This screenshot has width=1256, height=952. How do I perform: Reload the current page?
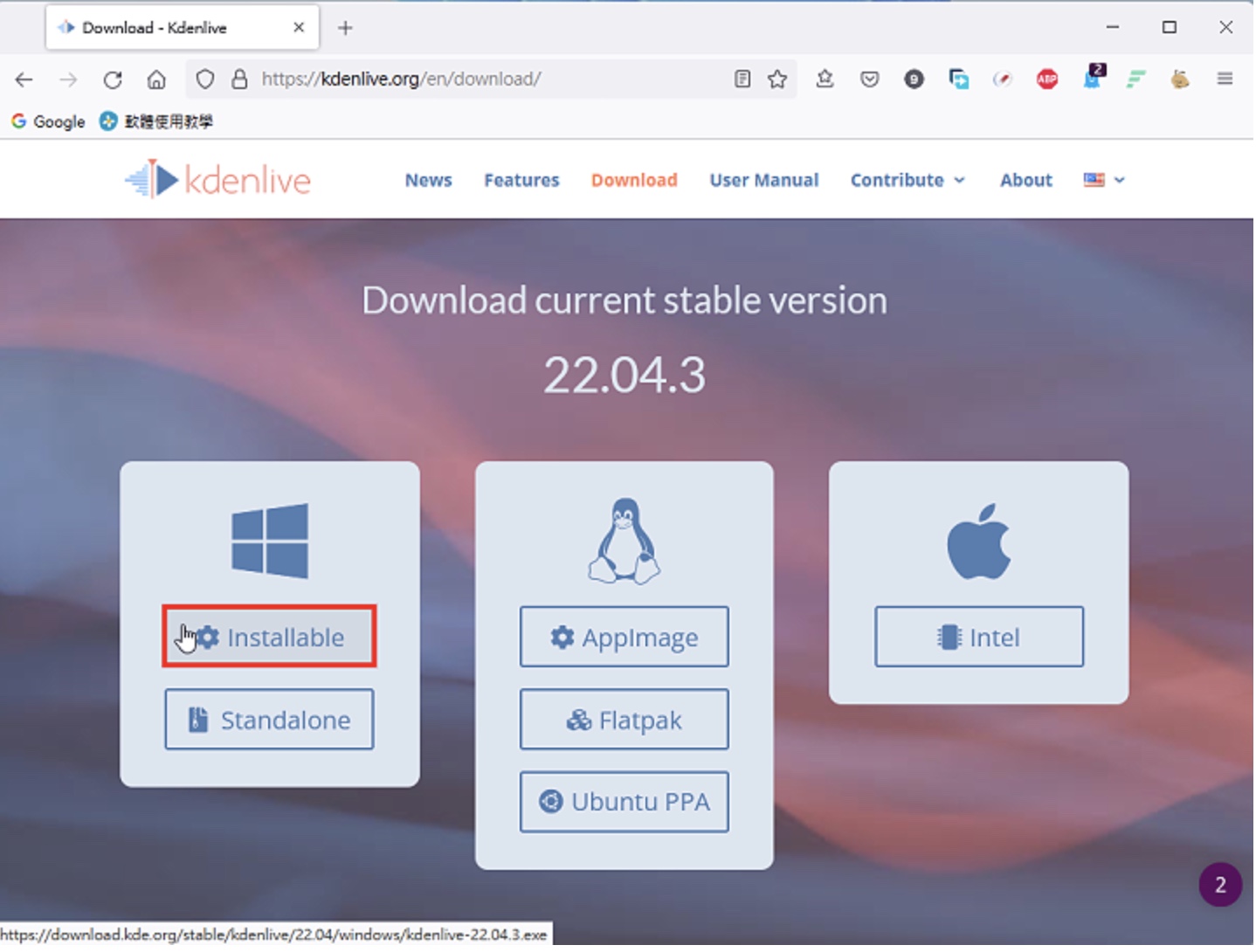point(113,79)
